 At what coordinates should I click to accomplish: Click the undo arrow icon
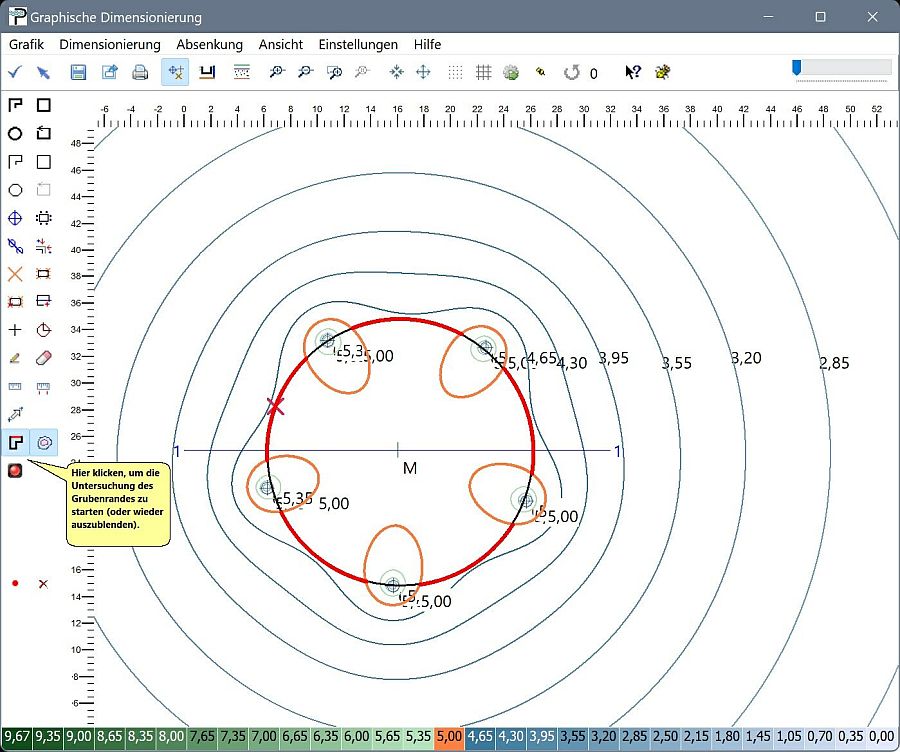(572, 72)
